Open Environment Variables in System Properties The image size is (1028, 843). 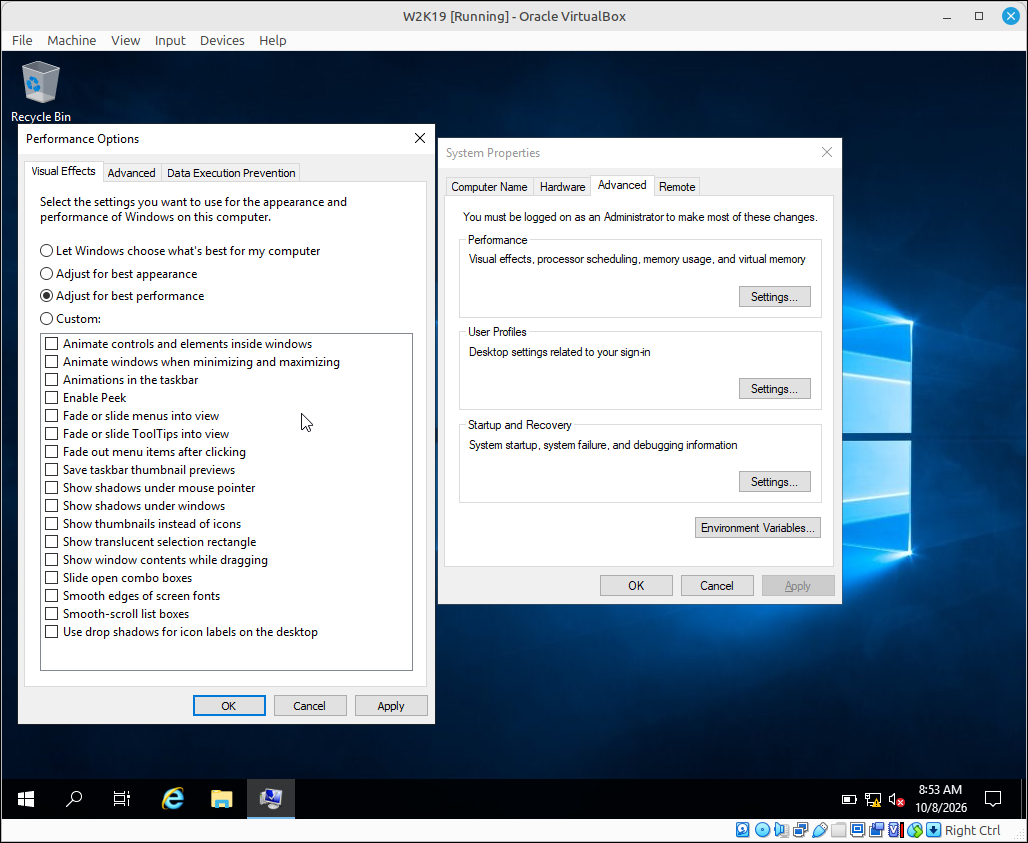757,528
